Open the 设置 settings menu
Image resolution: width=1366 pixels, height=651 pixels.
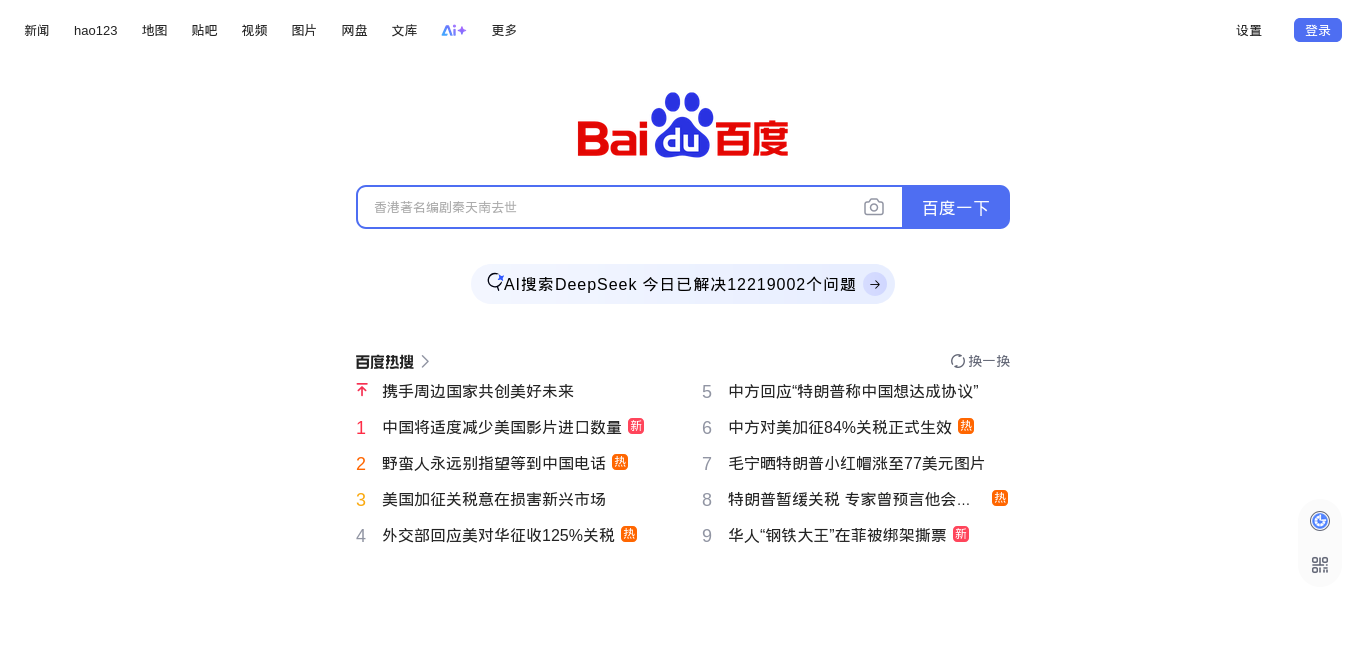[x=1249, y=30]
